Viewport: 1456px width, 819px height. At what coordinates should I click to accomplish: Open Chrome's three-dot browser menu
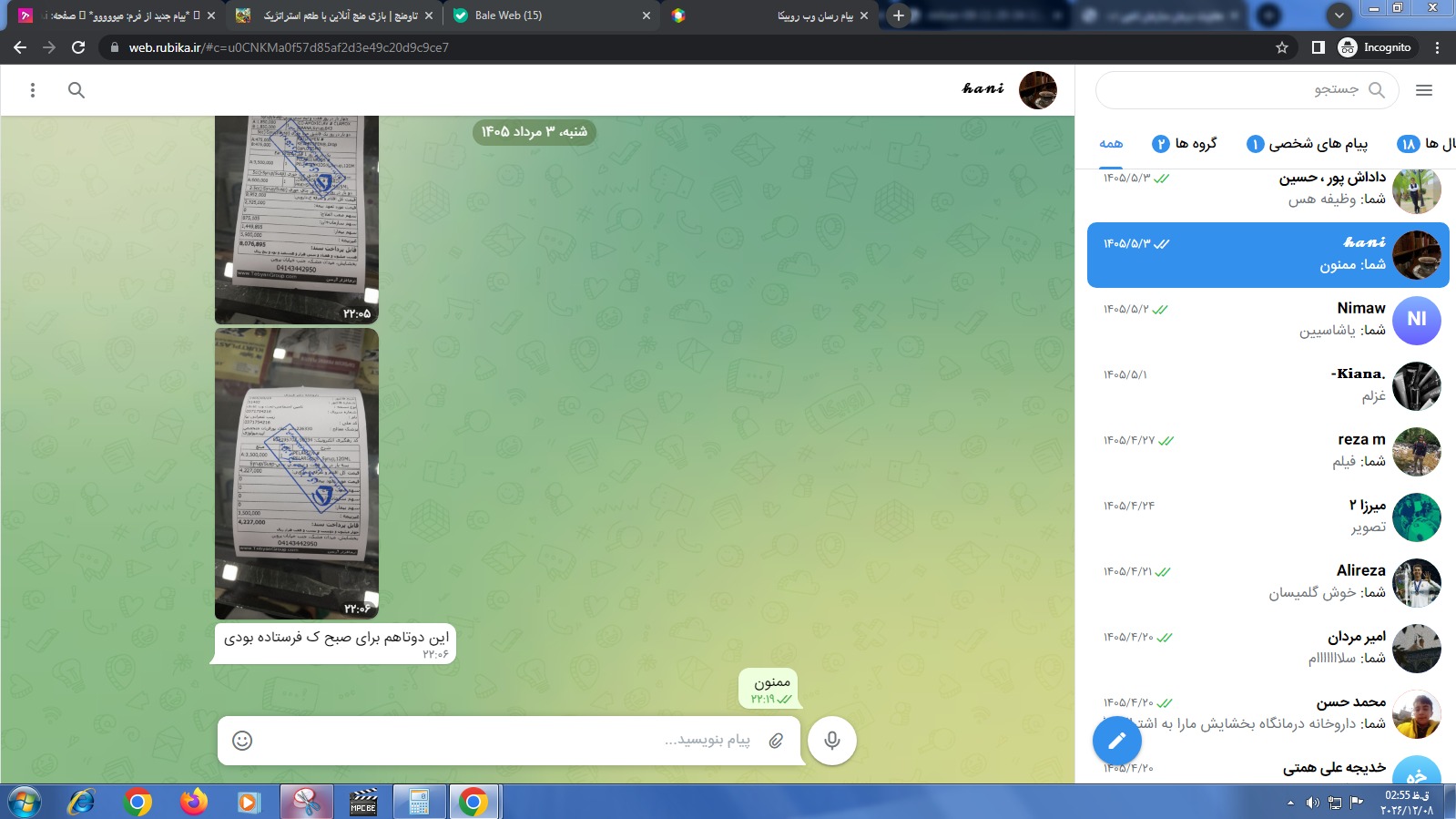[1438, 47]
